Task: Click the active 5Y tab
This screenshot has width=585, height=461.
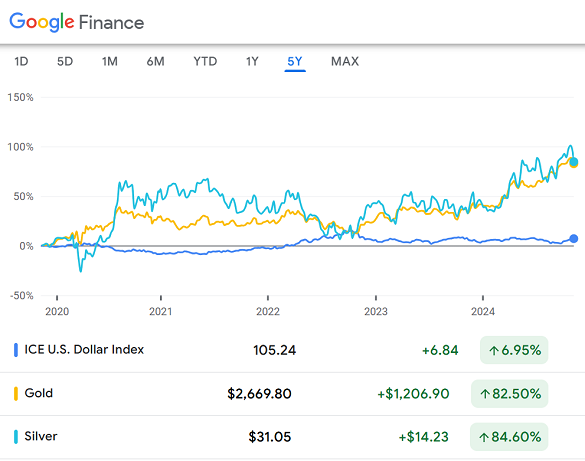Action: [295, 62]
